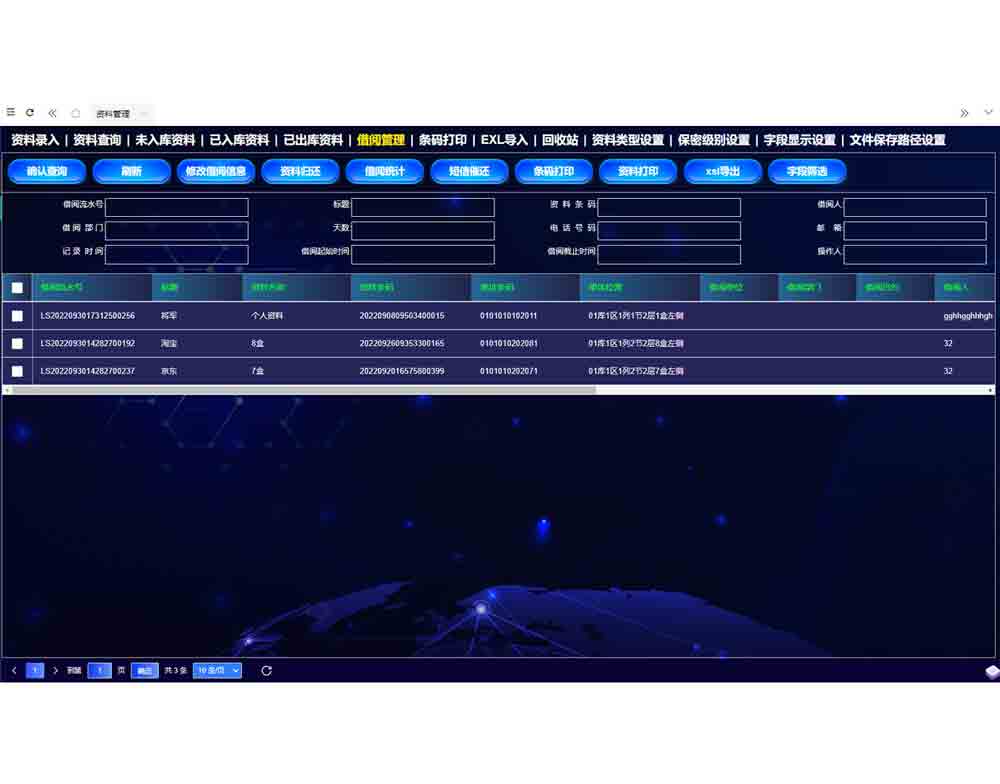Check the row LS2022093017312500256
This screenshot has width=1000, height=784.
pos(17,316)
